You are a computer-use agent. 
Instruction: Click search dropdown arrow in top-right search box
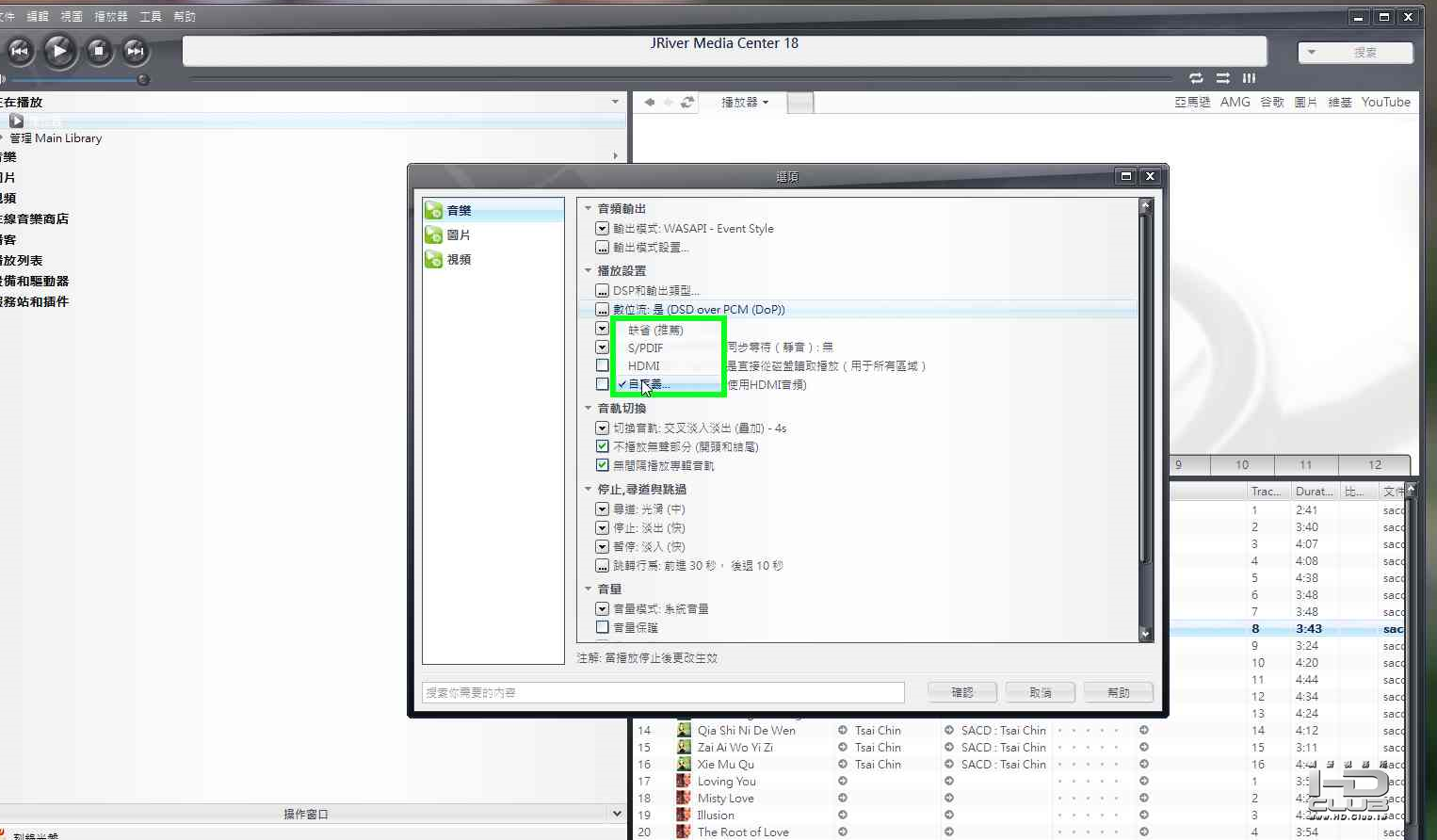(x=1312, y=53)
